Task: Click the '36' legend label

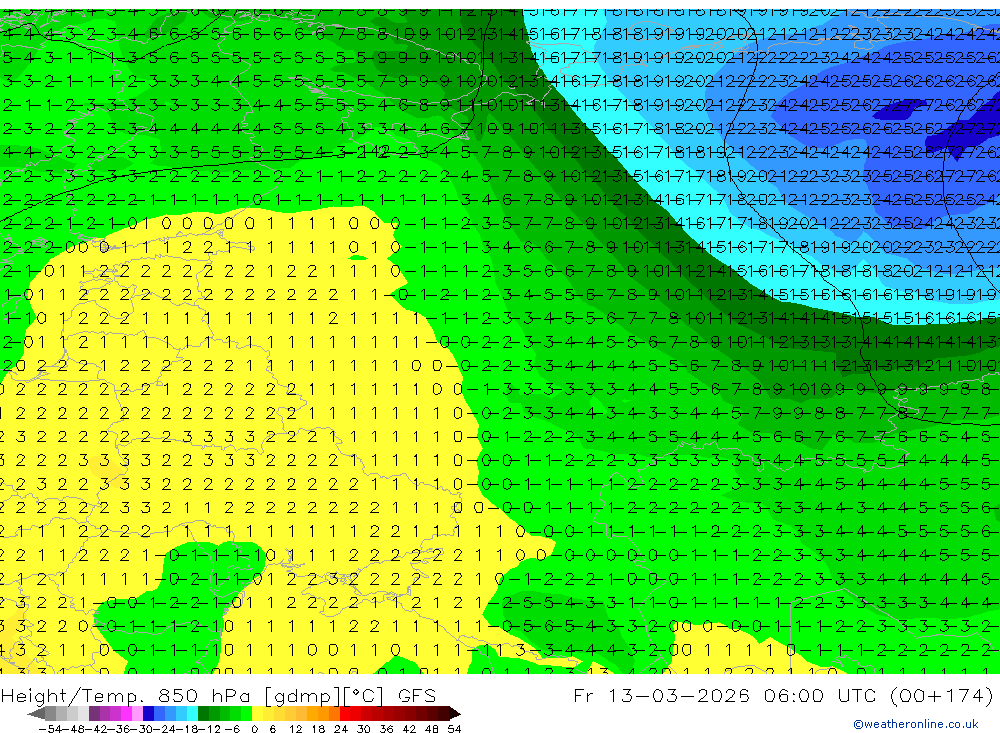Action: pos(386,729)
